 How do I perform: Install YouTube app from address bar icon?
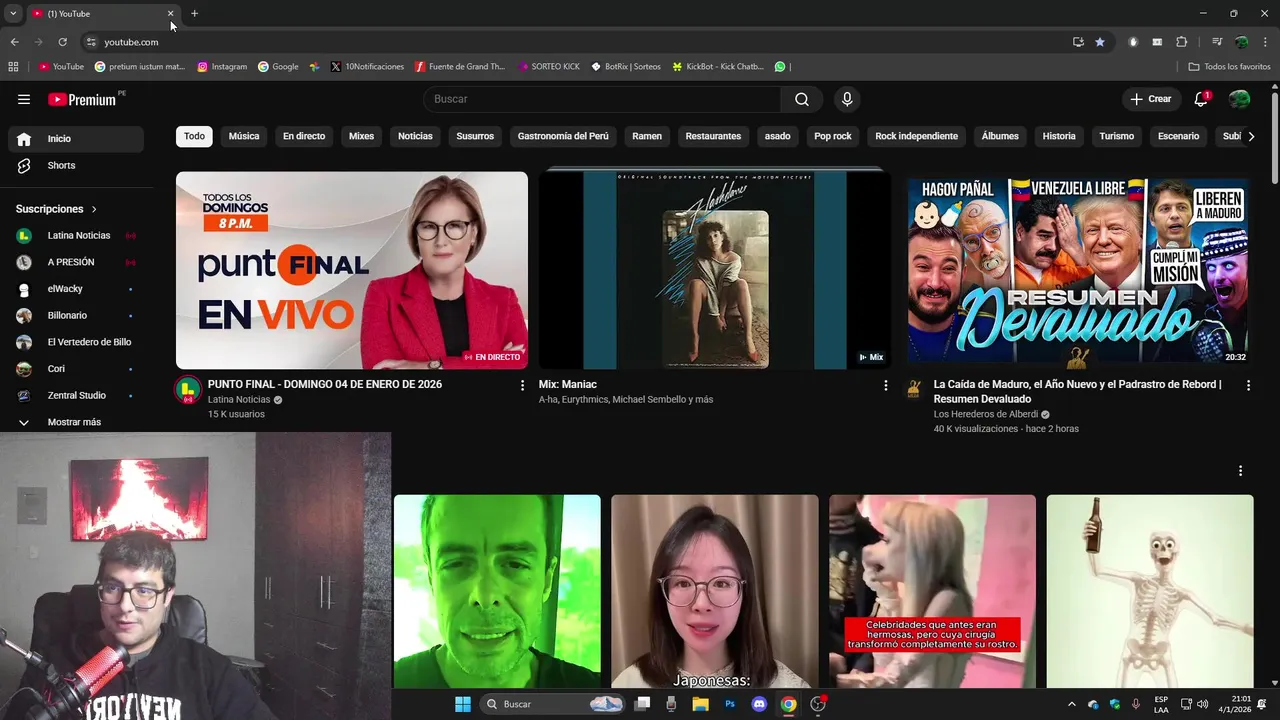tap(1078, 42)
